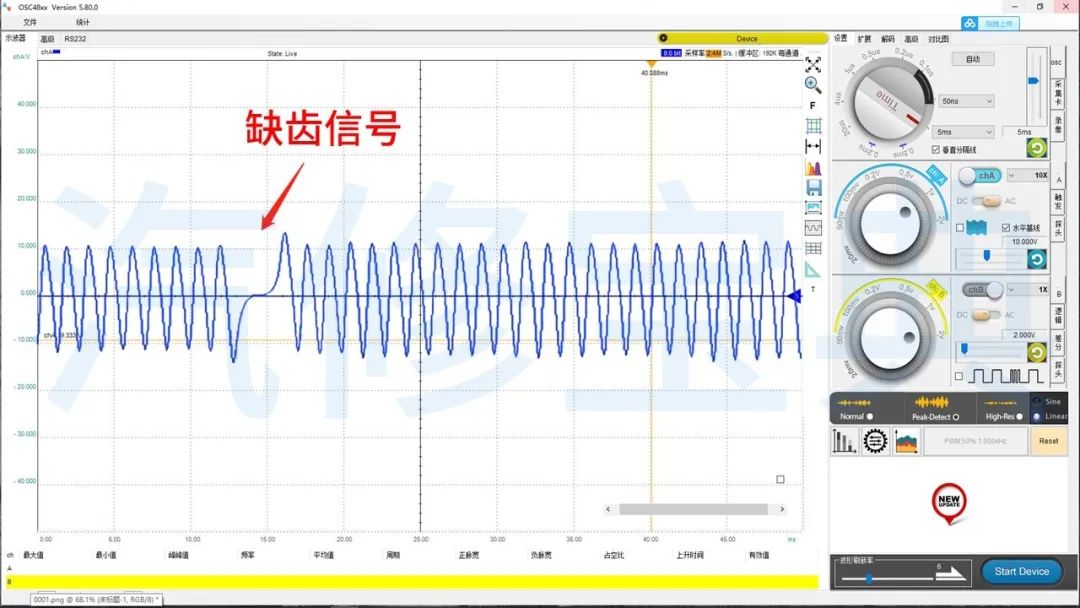Toggle the horizontal baseline checkbox

point(1006,227)
